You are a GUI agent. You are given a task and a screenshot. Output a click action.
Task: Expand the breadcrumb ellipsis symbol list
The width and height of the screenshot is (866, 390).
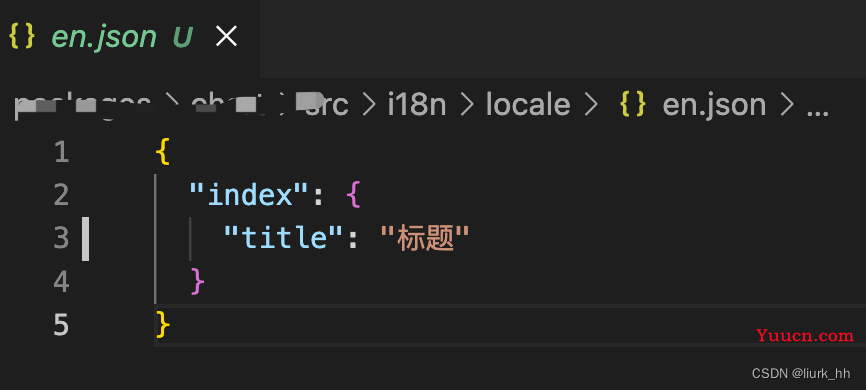(817, 109)
